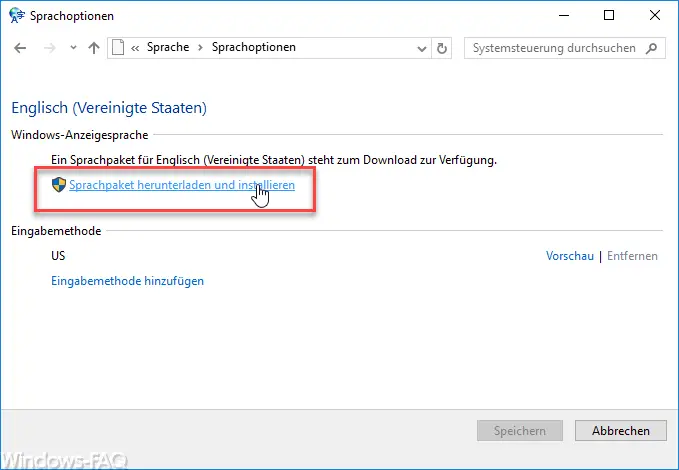679x470 pixels.
Task: Open the recent locations dropdown arrow
Action: 73,48
